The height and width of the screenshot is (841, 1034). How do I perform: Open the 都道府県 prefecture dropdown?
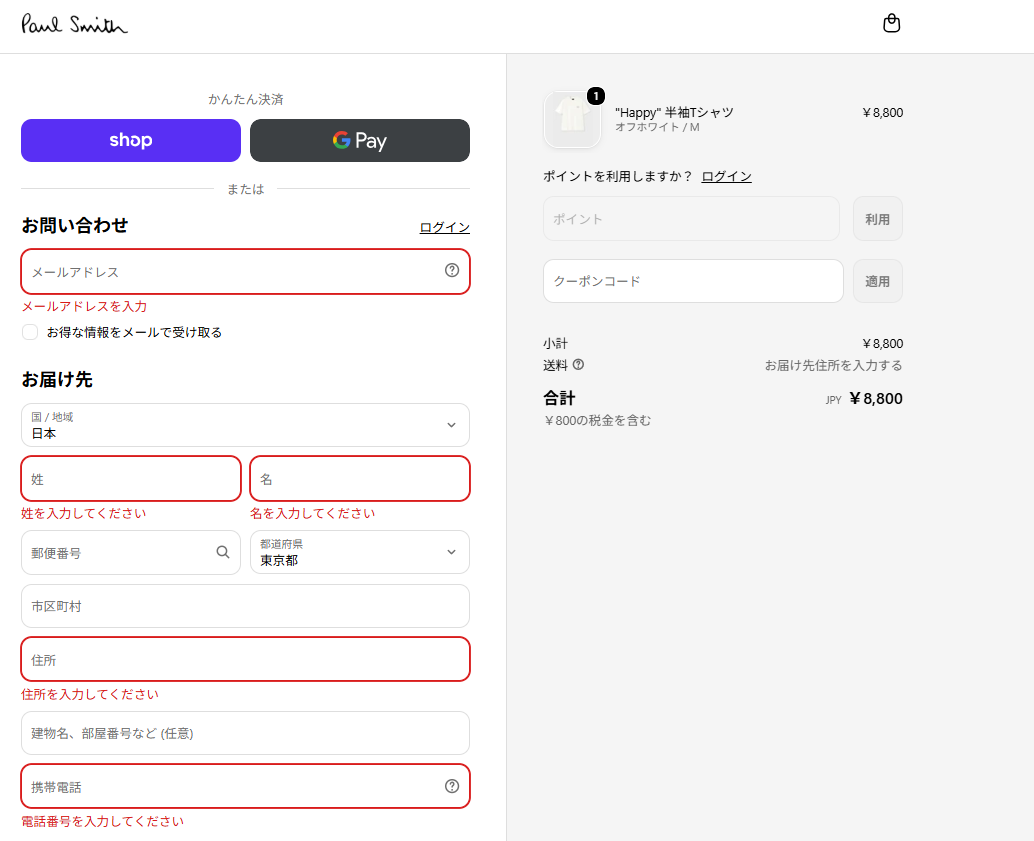click(359, 552)
